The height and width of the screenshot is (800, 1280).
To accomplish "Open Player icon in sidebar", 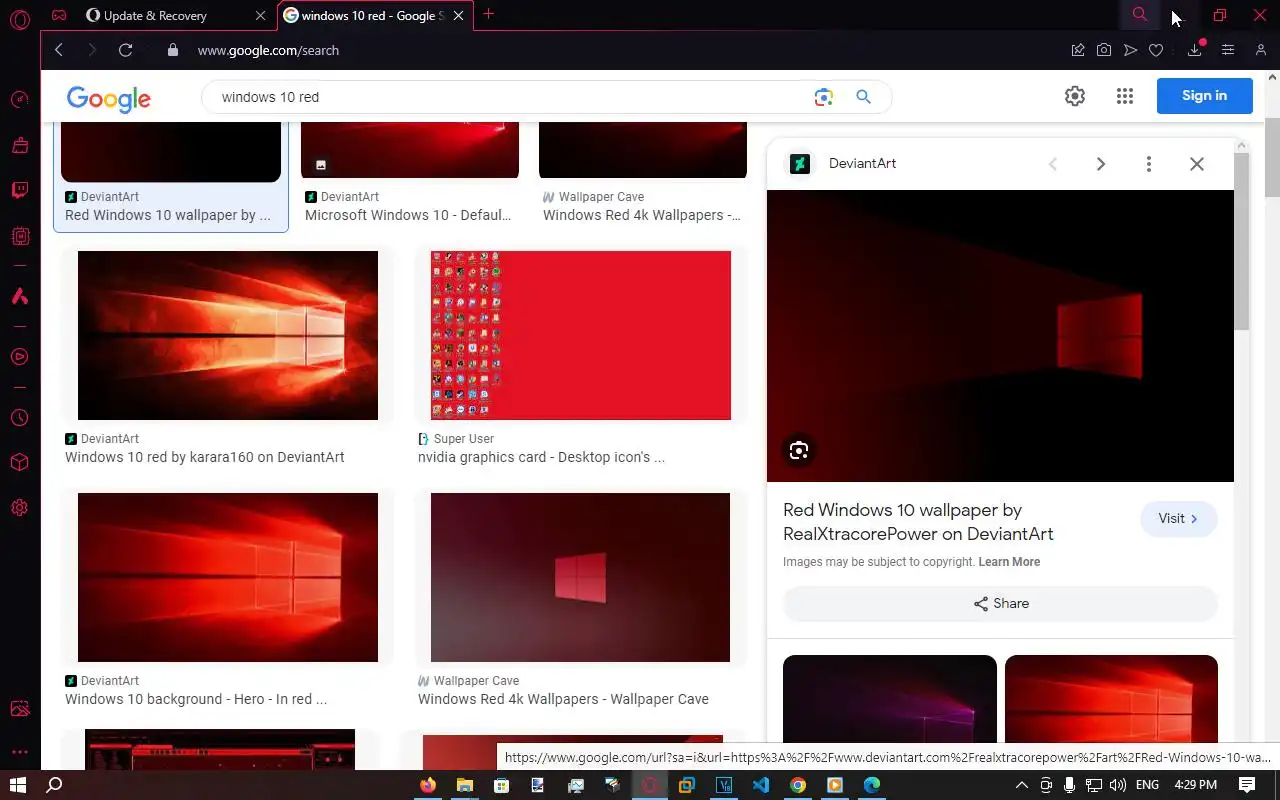I will click(x=19, y=356).
